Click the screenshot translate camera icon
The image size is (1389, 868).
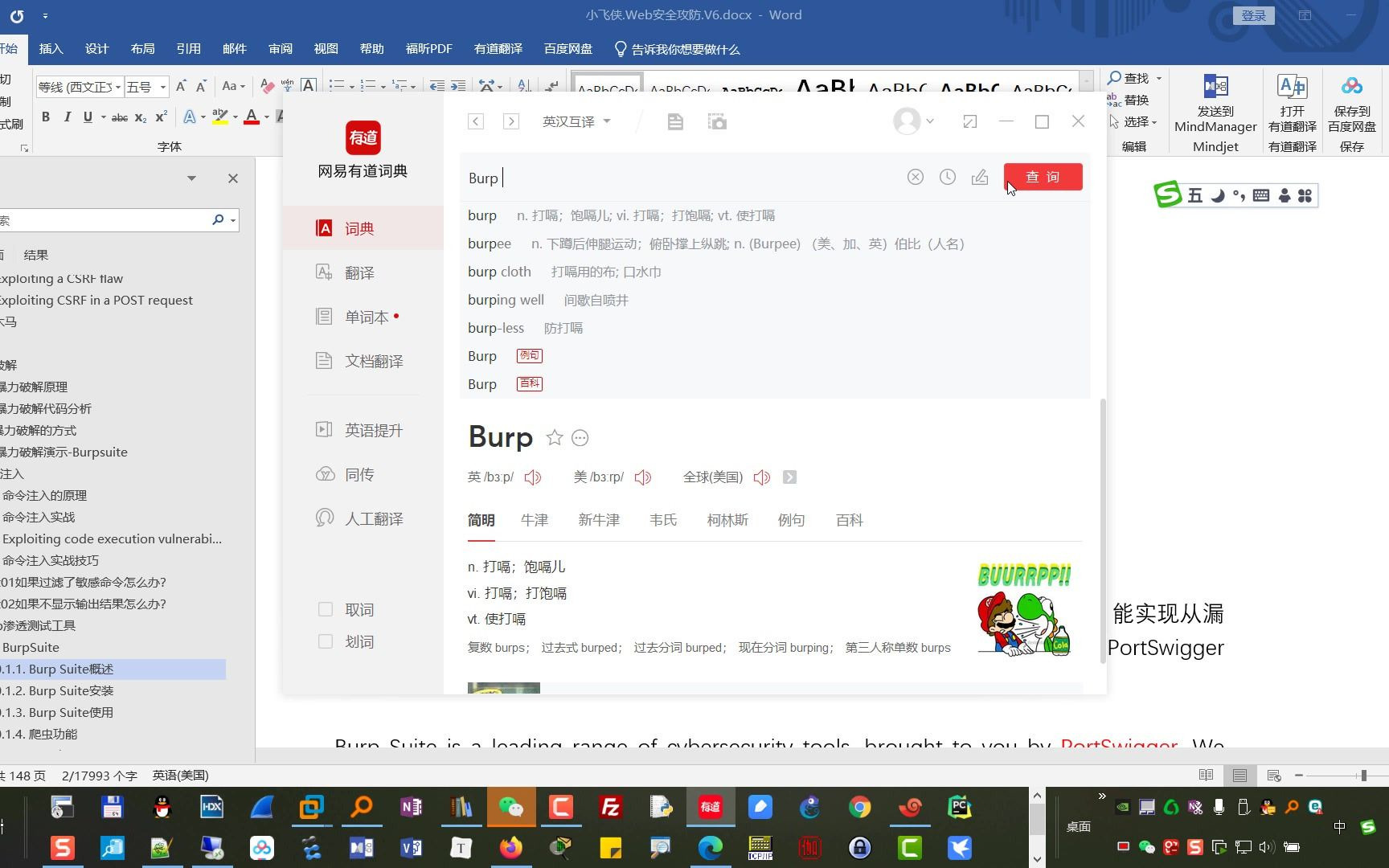point(717,121)
